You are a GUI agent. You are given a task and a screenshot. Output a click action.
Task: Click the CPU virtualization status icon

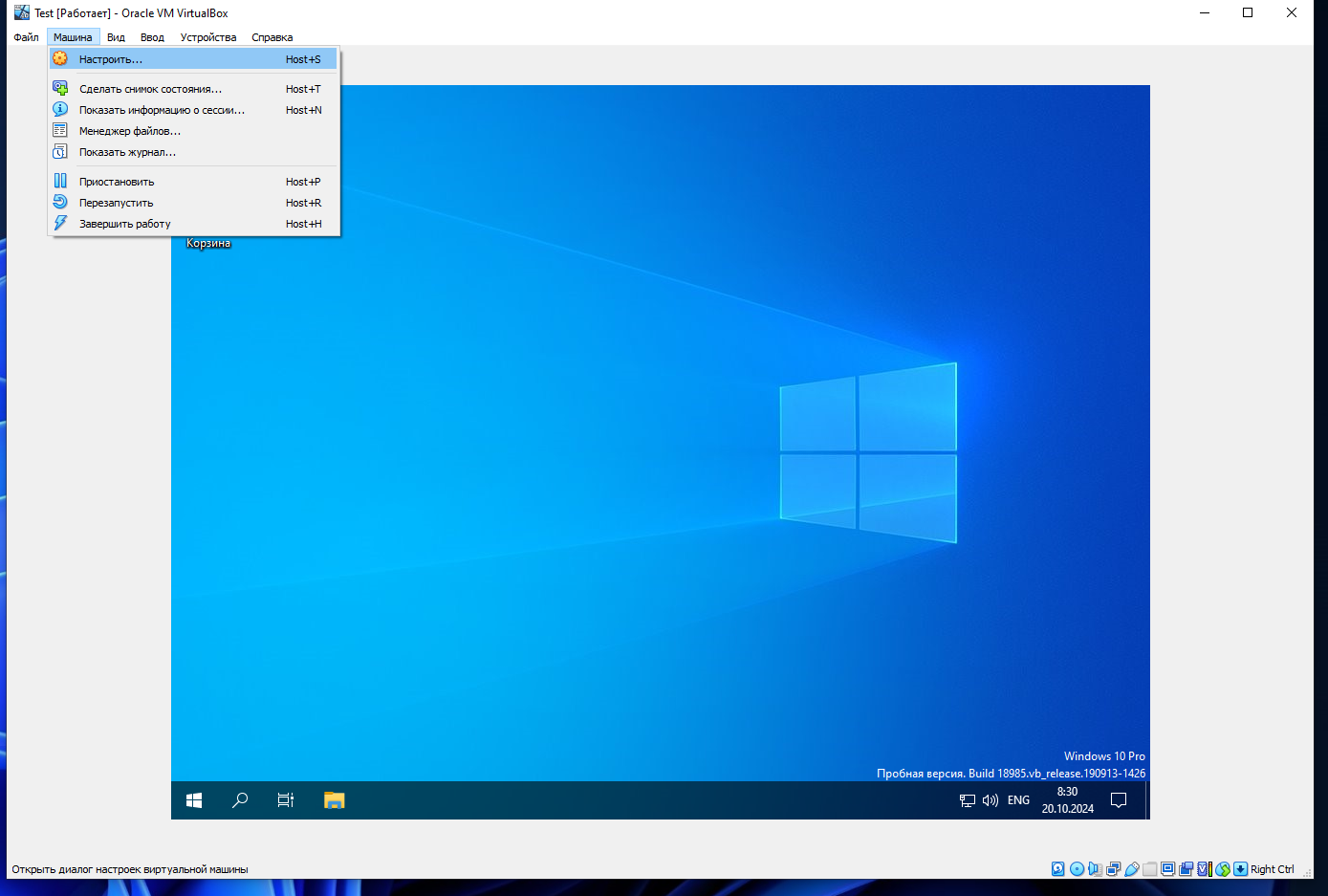click(x=1205, y=869)
